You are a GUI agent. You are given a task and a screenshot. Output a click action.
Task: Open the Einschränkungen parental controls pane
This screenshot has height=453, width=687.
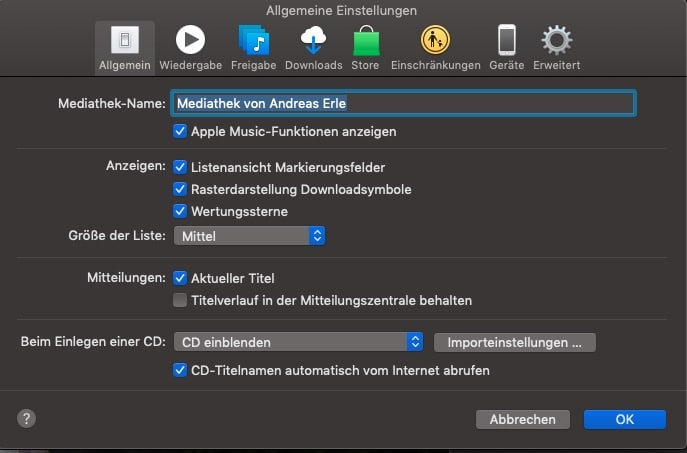click(436, 48)
